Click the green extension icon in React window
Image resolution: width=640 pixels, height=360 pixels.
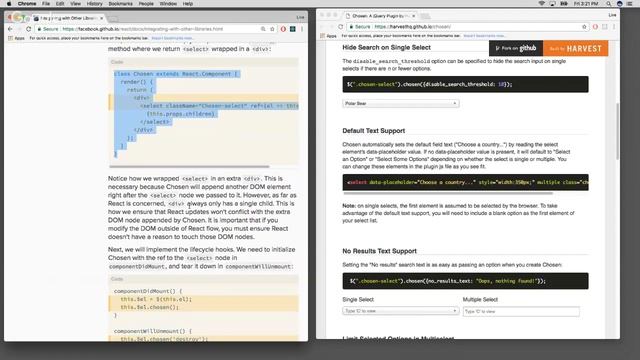(293, 29)
